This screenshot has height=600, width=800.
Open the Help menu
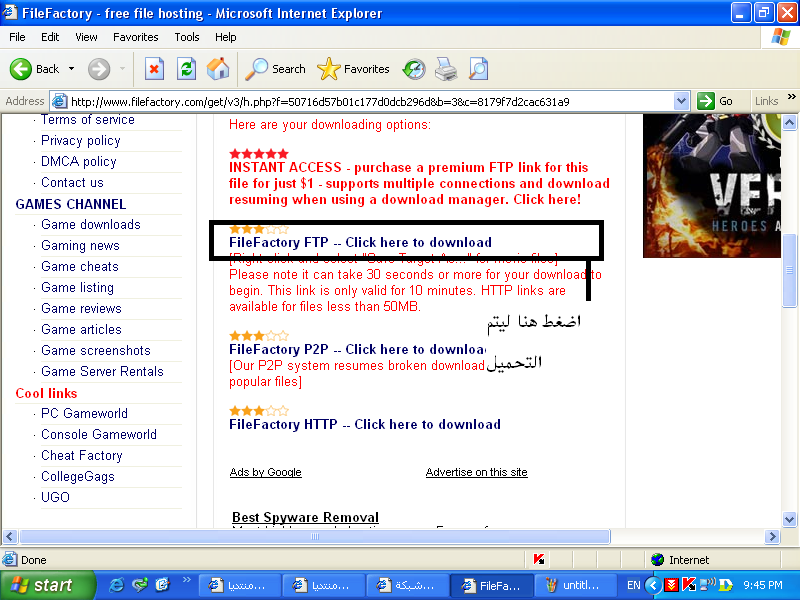226,37
